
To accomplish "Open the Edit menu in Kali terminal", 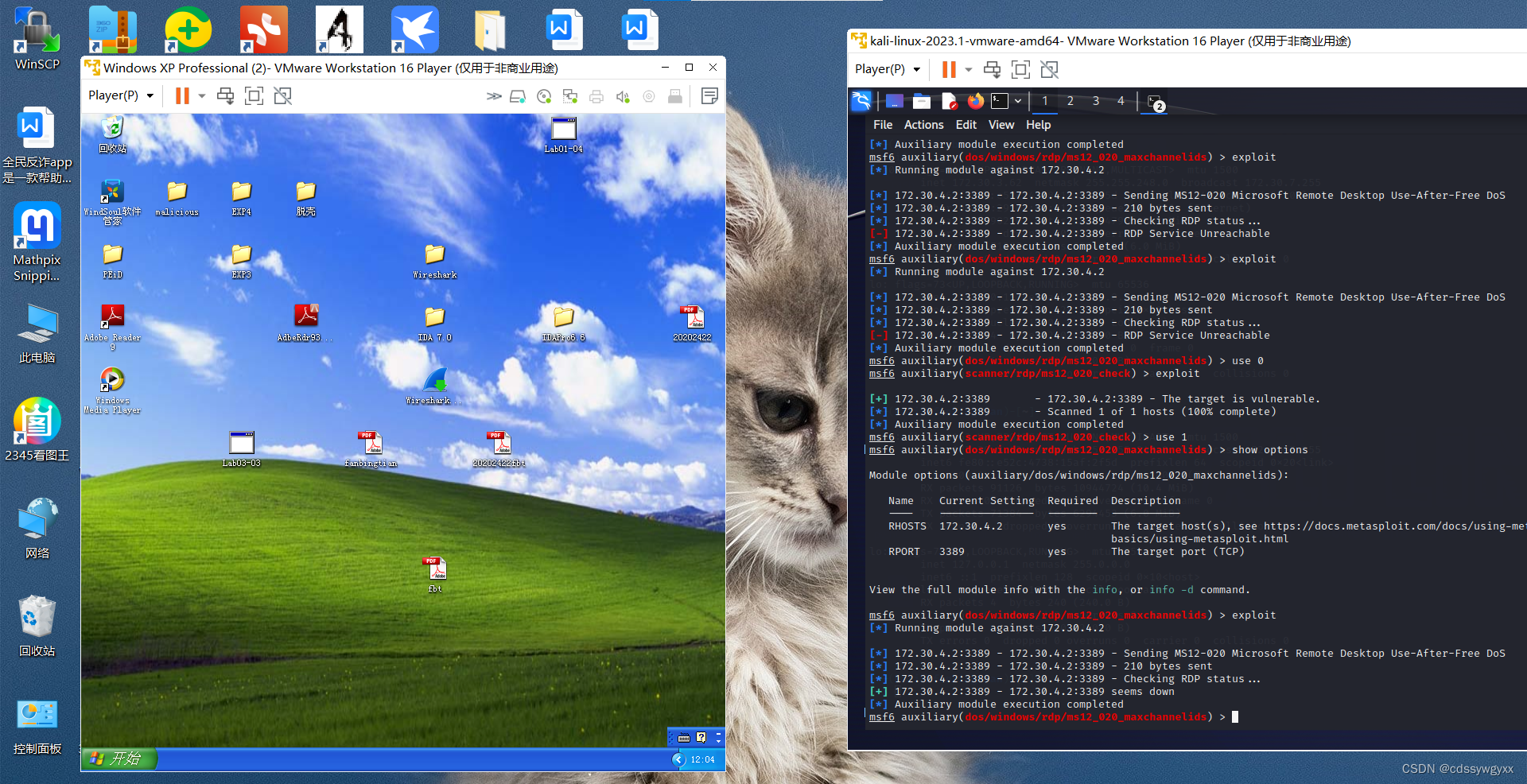I will pos(966,125).
